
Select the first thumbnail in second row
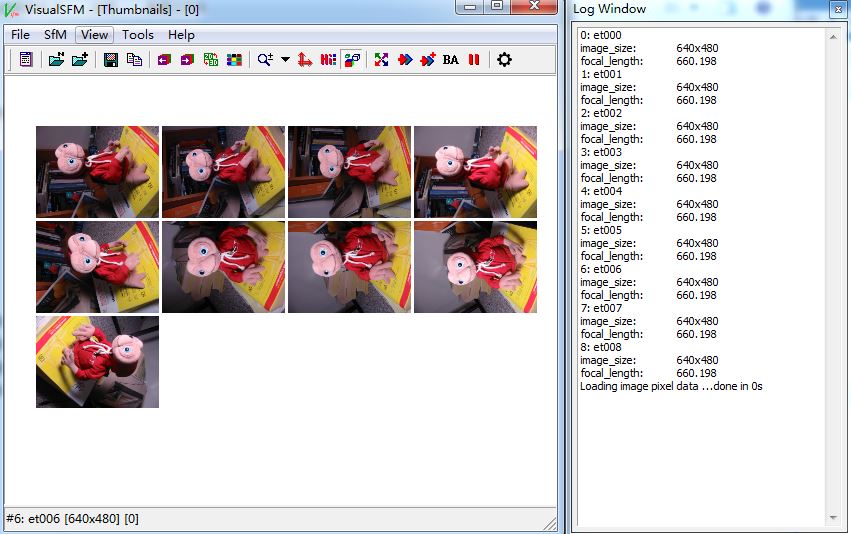[98, 267]
